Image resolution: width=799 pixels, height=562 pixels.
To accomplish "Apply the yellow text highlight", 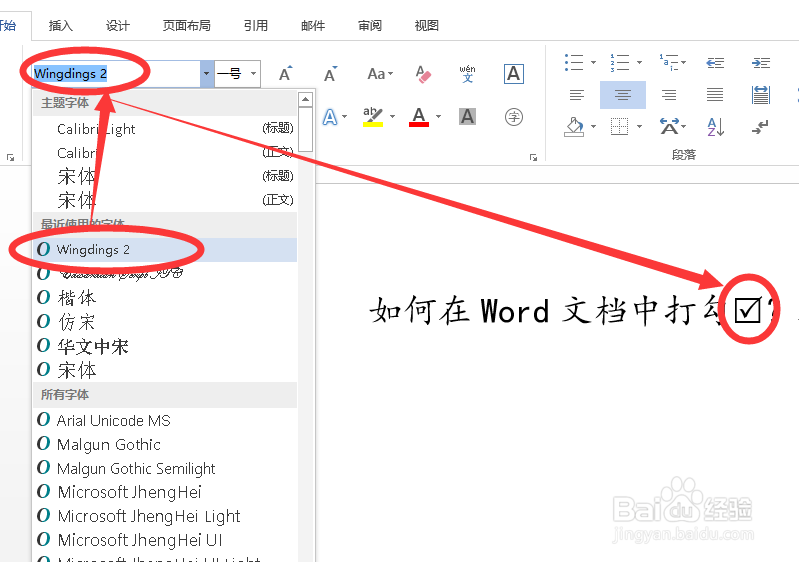I will tap(372, 117).
